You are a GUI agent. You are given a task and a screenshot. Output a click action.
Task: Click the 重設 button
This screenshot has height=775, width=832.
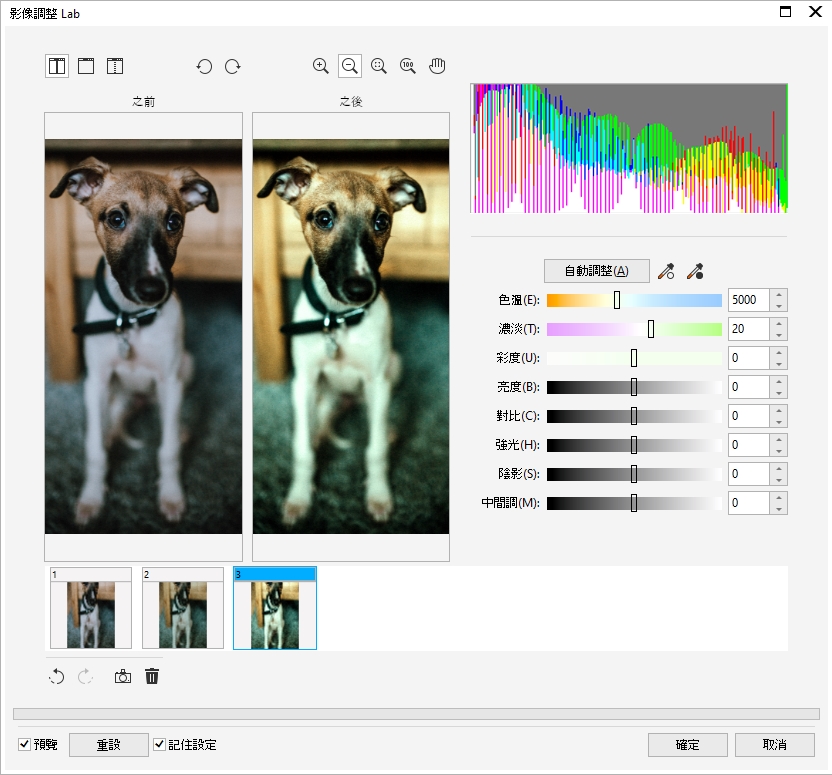pos(108,745)
